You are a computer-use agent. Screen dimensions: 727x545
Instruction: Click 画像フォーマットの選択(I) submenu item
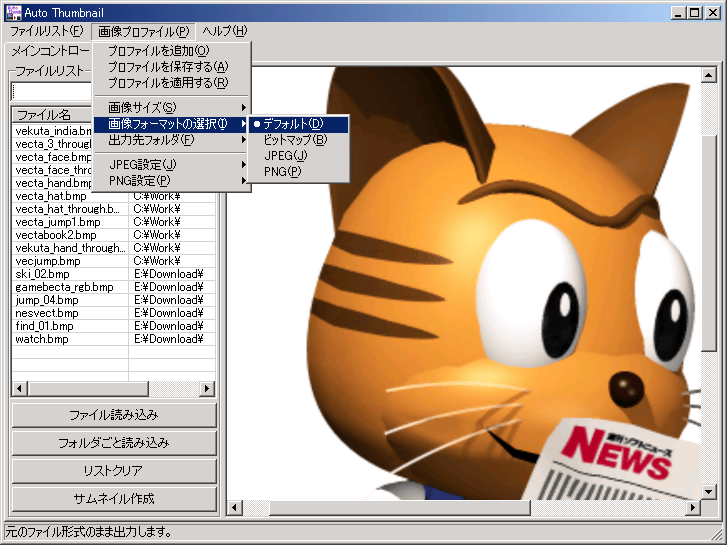172,124
